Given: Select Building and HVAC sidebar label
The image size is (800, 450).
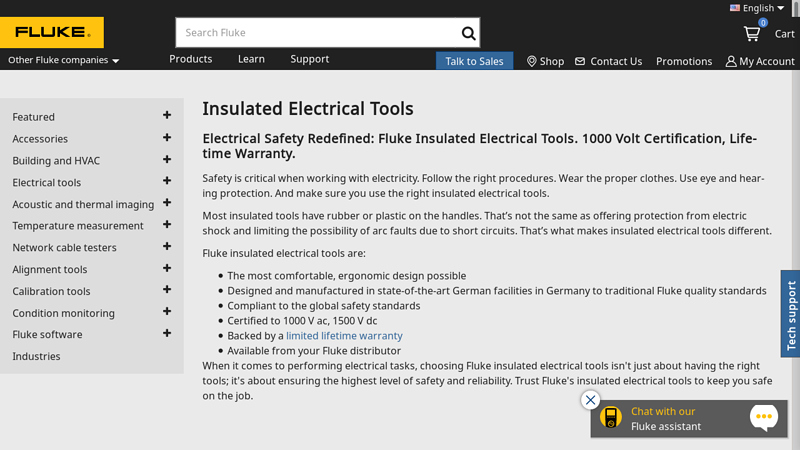Looking at the screenshot, I should [56, 161].
